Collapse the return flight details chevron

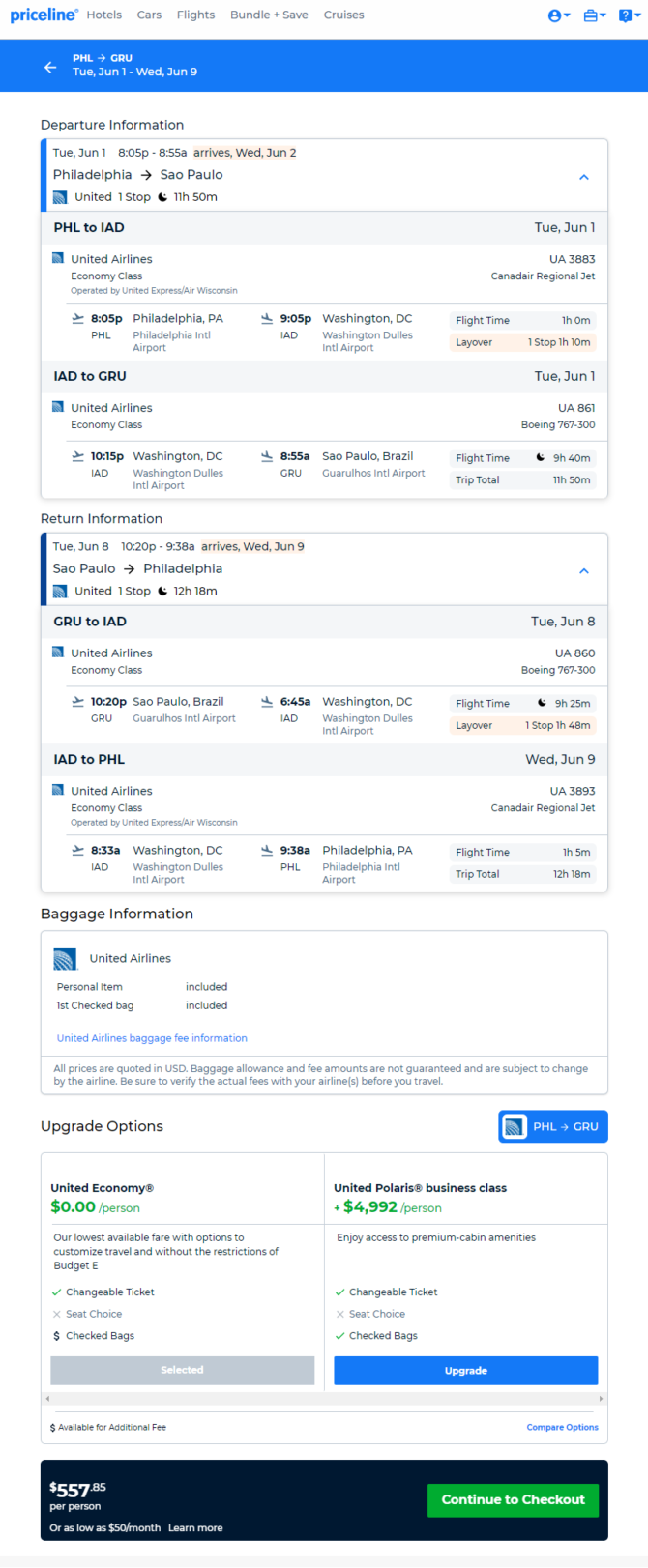tap(584, 571)
